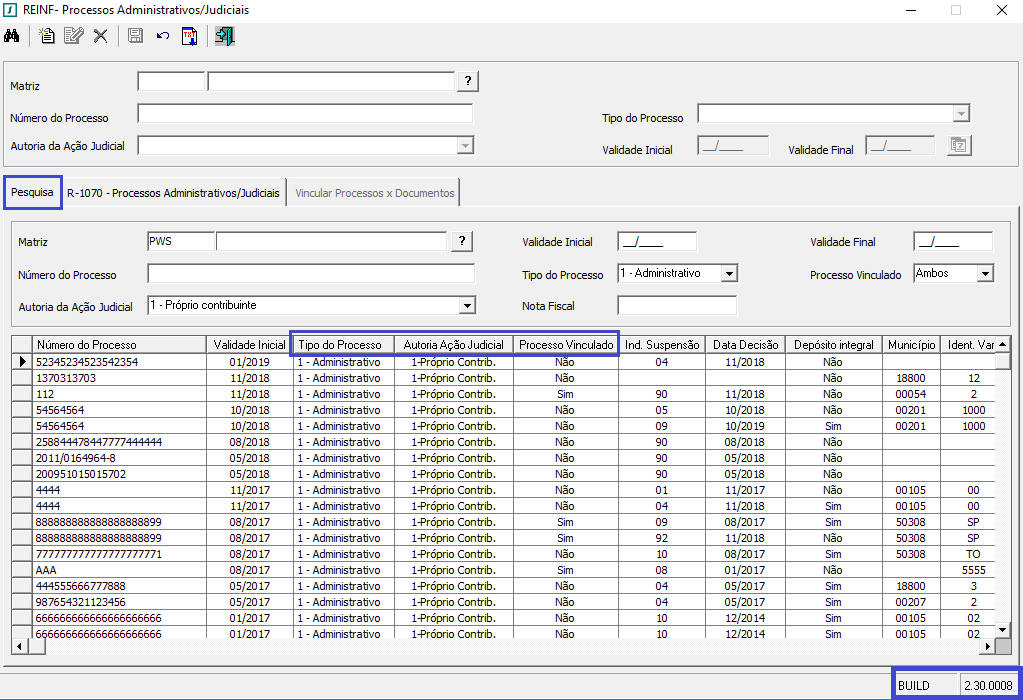Click the save floppy disk icon
This screenshot has width=1023, height=700.
[135, 36]
